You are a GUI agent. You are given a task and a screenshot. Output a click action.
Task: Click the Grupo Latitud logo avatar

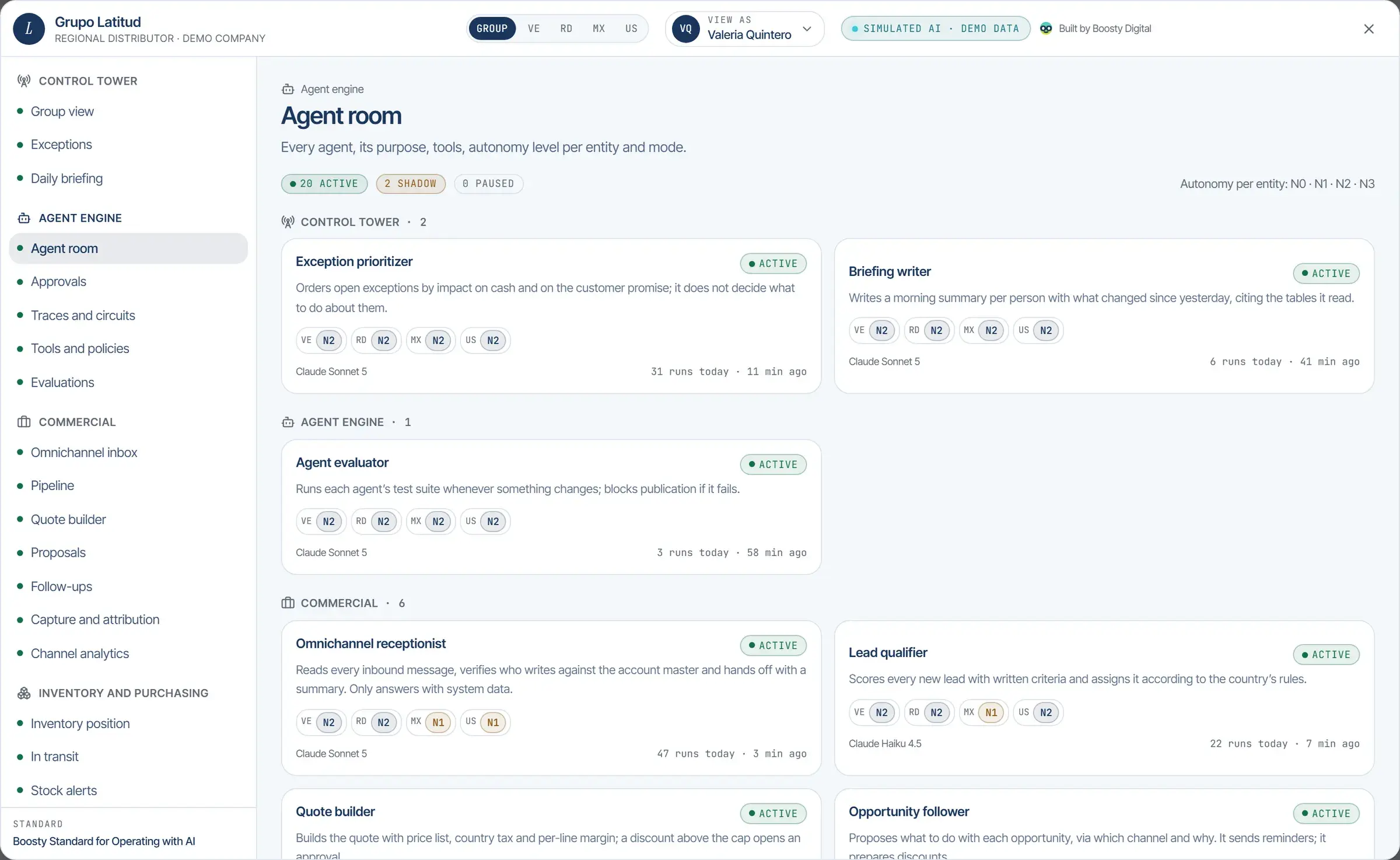(29, 29)
